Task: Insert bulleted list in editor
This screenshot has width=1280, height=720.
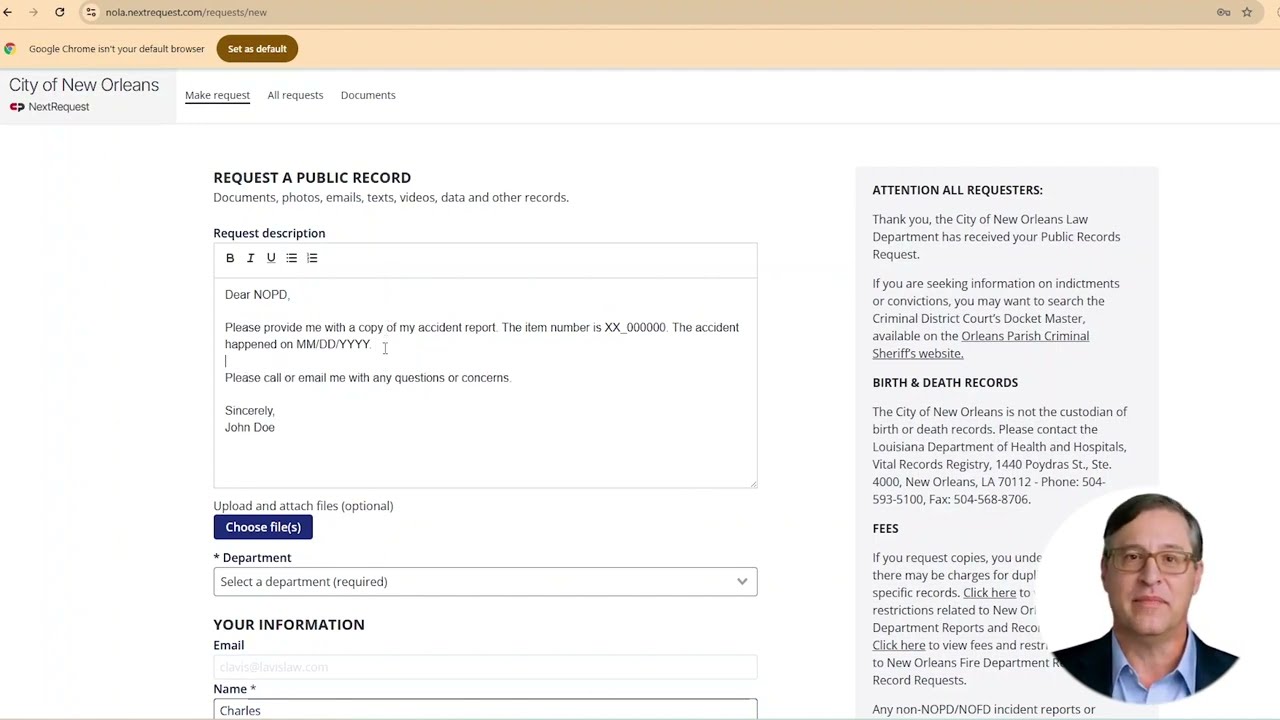Action: click(x=291, y=258)
